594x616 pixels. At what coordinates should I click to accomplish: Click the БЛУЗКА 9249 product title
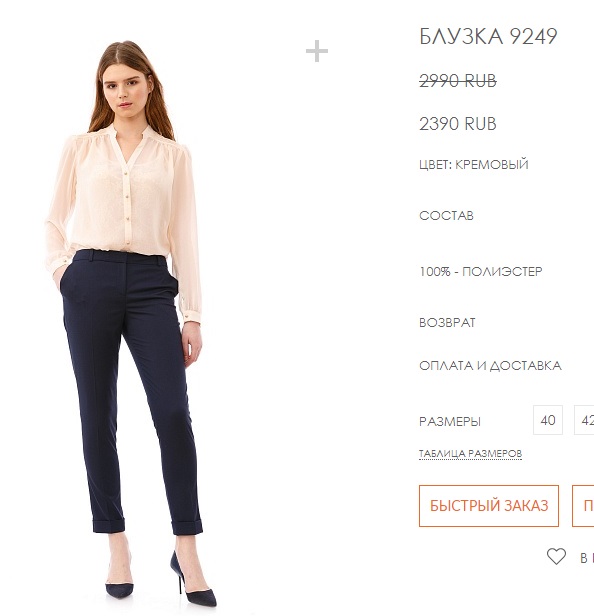488,37
